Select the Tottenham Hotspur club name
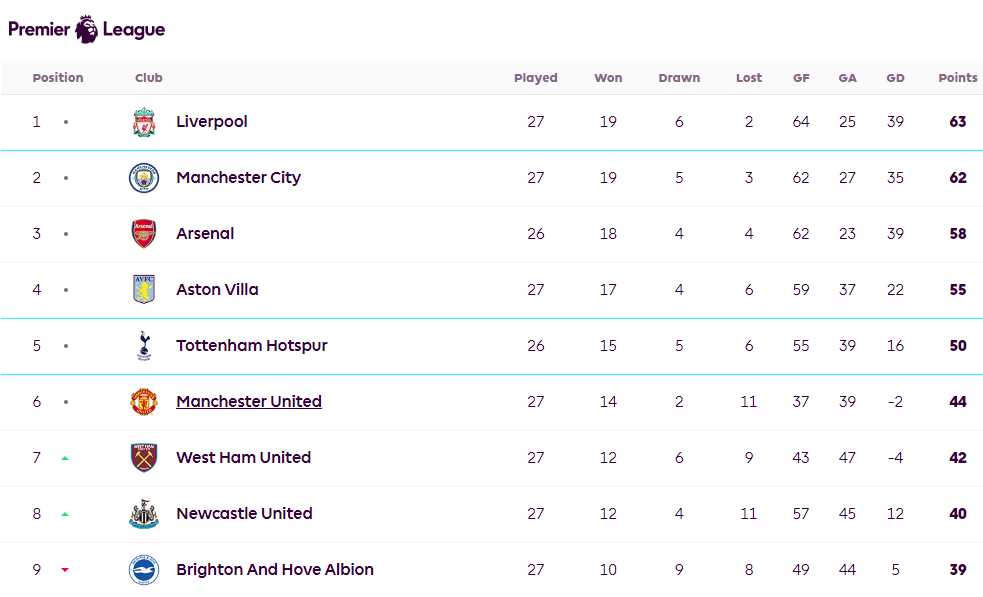The height and width of the screenshot is (597, 983). [x=252, y=346]
